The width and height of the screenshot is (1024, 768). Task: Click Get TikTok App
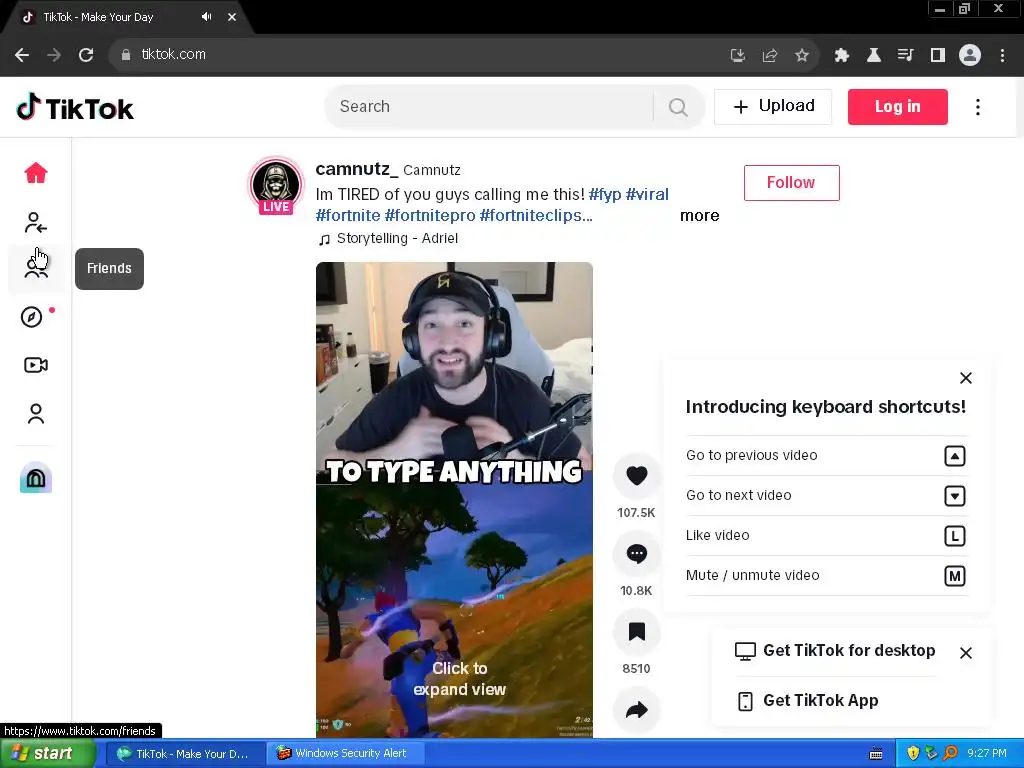click(x=807, y=701)
